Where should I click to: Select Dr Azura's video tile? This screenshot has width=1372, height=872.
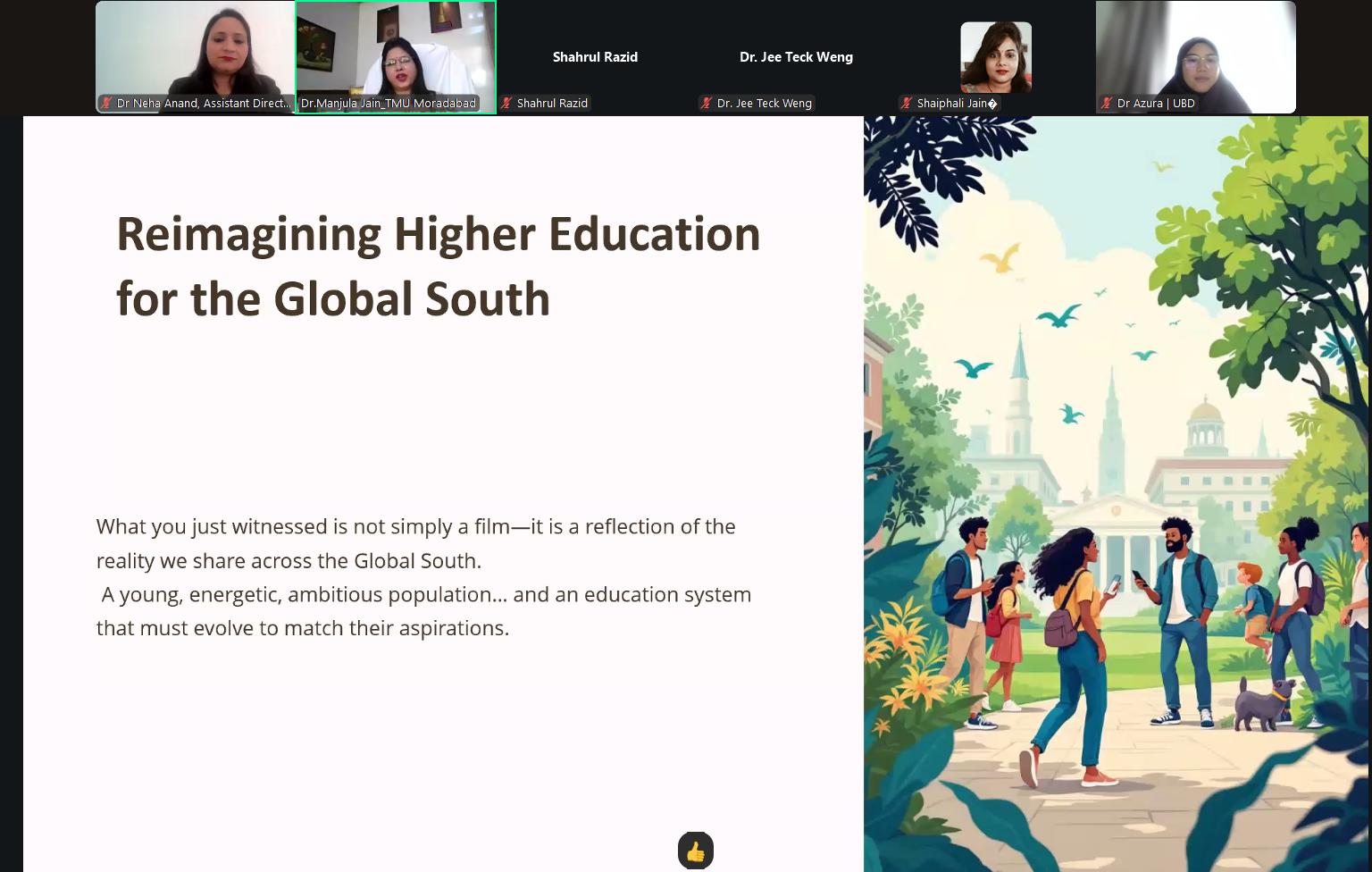(1196, 57)
